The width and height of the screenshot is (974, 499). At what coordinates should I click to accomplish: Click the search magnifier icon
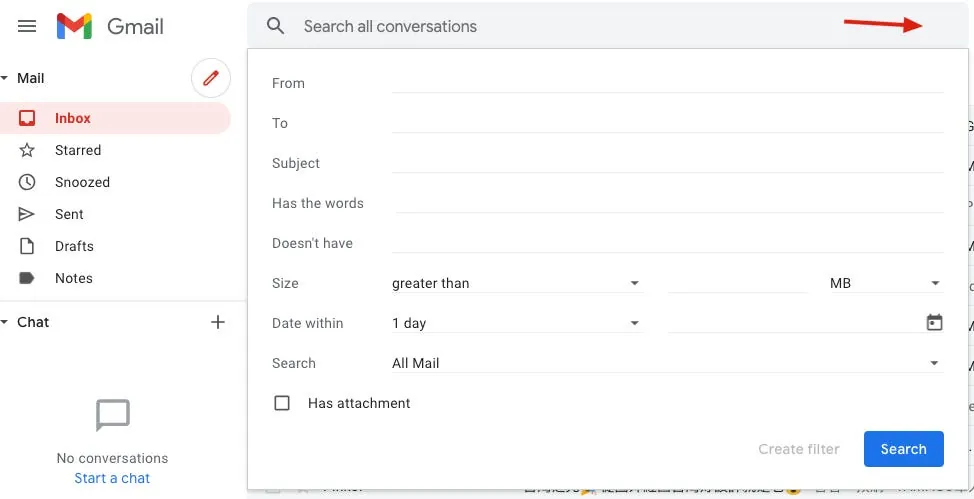276,26
